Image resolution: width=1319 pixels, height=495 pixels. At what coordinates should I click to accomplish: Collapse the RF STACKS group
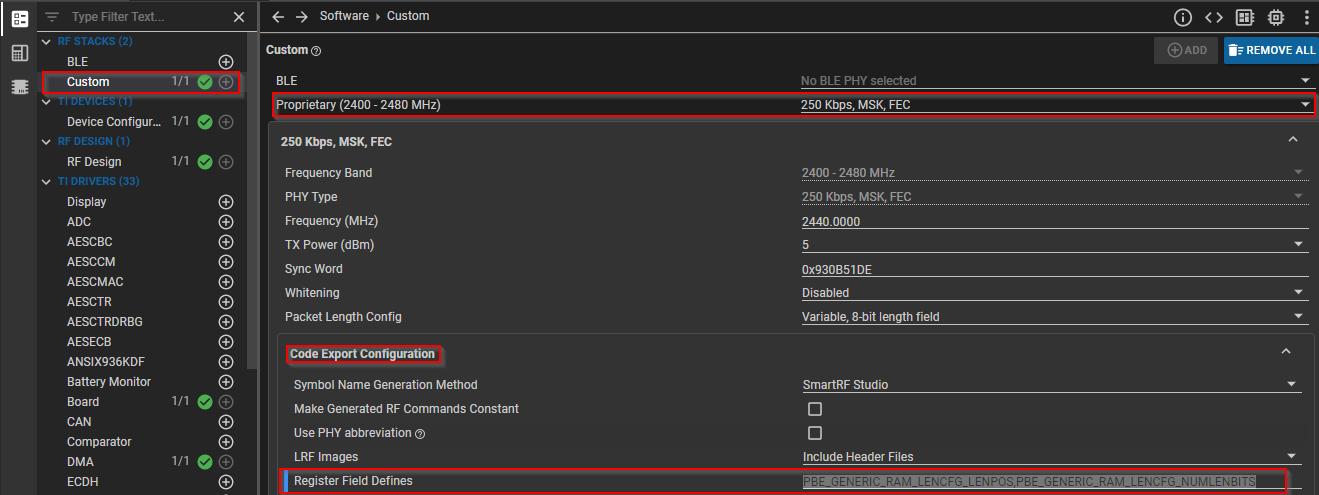[x=48, y=42]
